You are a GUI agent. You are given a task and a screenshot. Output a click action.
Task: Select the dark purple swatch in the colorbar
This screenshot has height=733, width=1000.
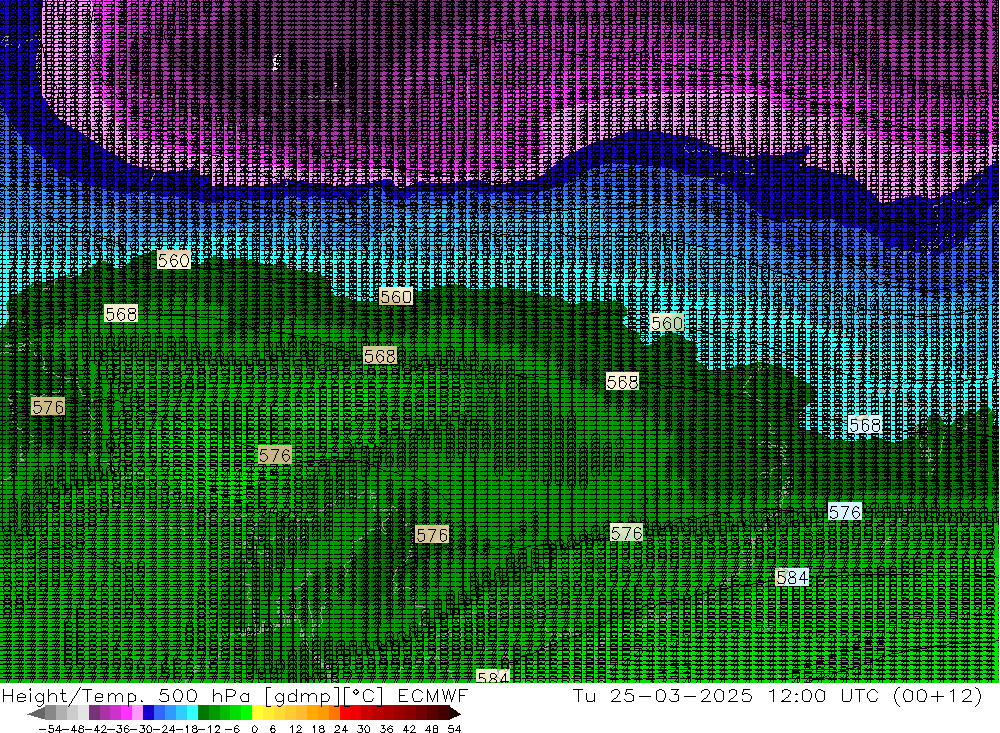(94, 713)
